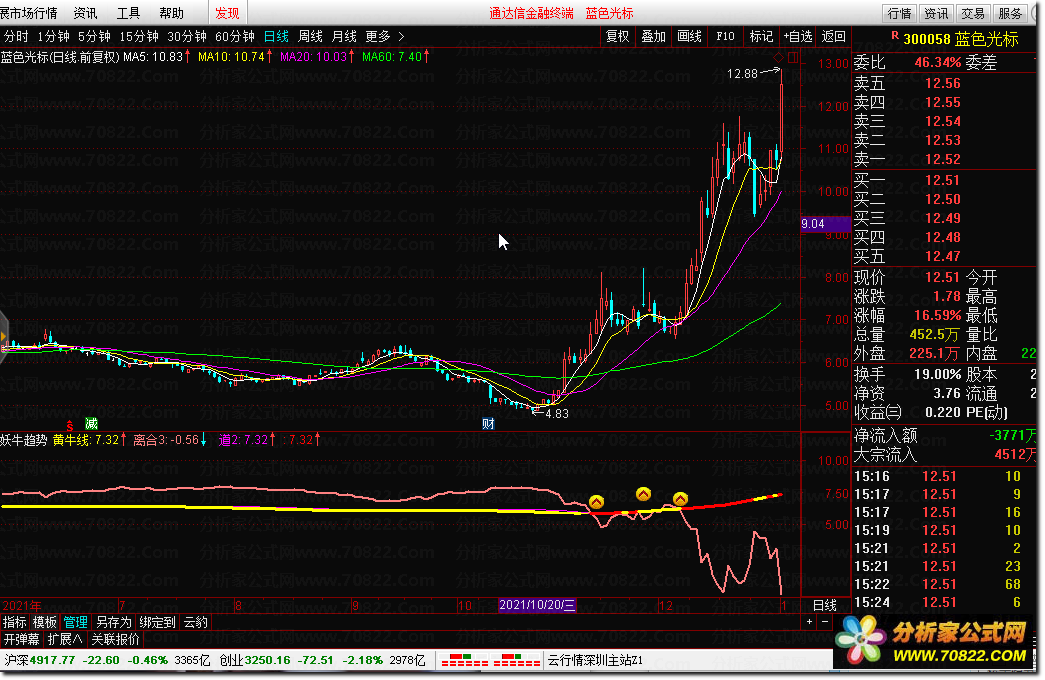Click 云行情深圳主站Z1 server status

(595, 661)
